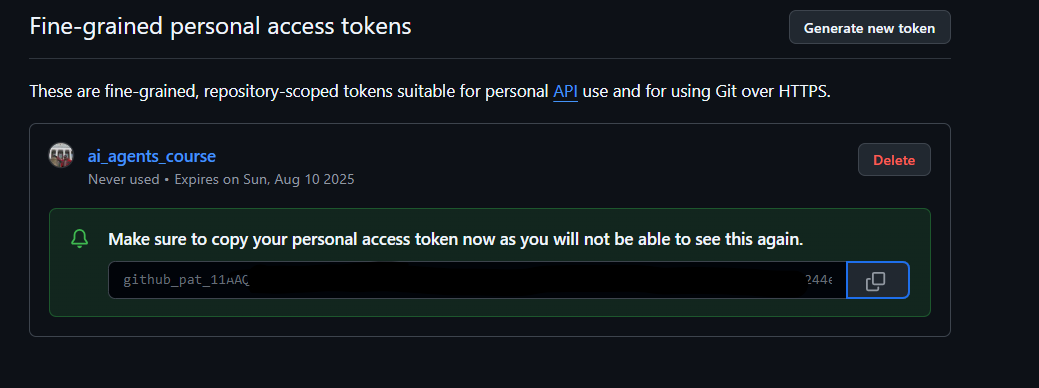This screenshot has height=388, width=1039.
Task: Click empty area inside green notice box
Action: [x=490, y=308]
